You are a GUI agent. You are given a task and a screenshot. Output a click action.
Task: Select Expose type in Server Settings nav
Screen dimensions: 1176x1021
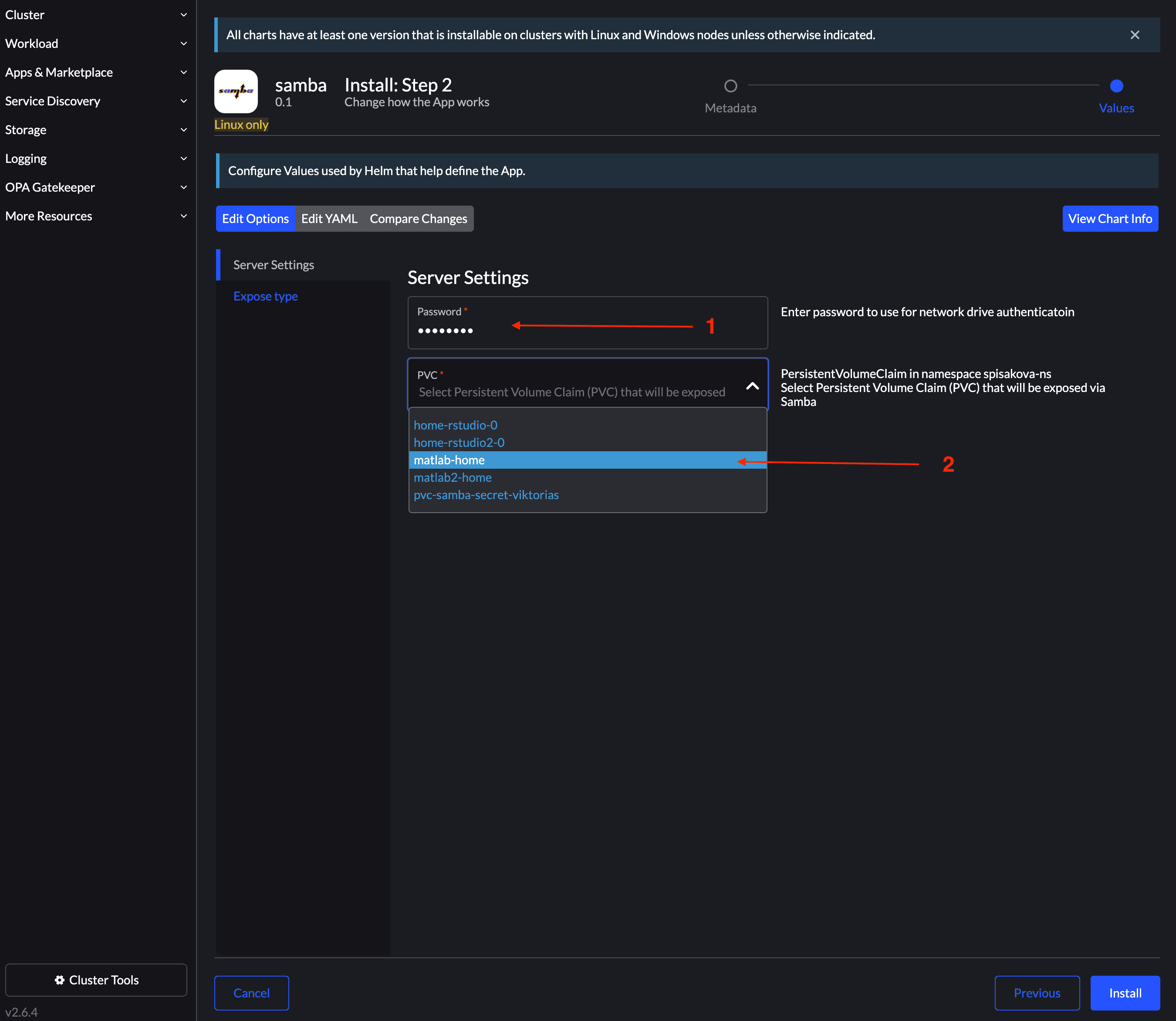(265, 296)
